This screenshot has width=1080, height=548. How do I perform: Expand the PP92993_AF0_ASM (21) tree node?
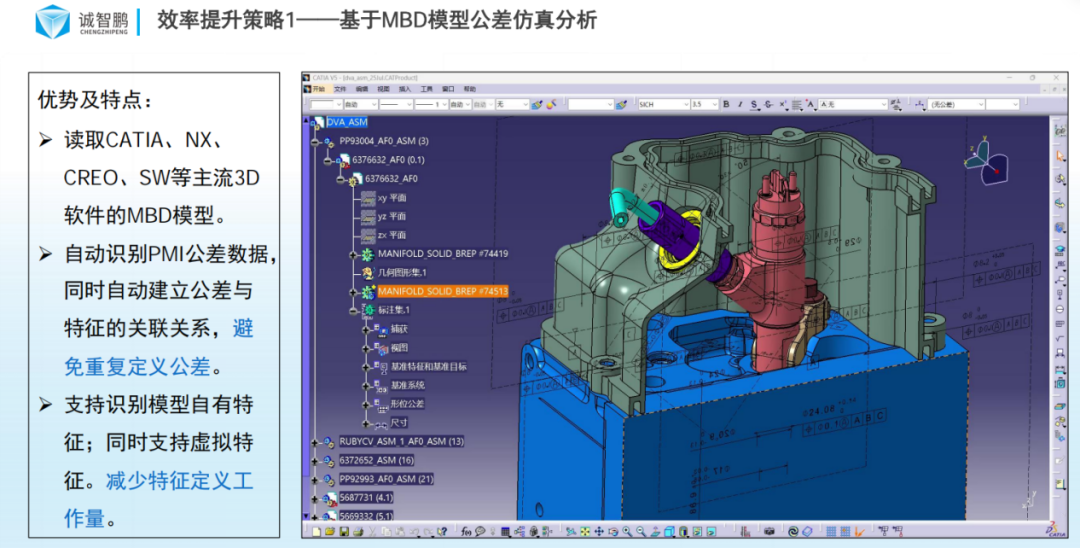pyautogui.click(x=315, y=480)
